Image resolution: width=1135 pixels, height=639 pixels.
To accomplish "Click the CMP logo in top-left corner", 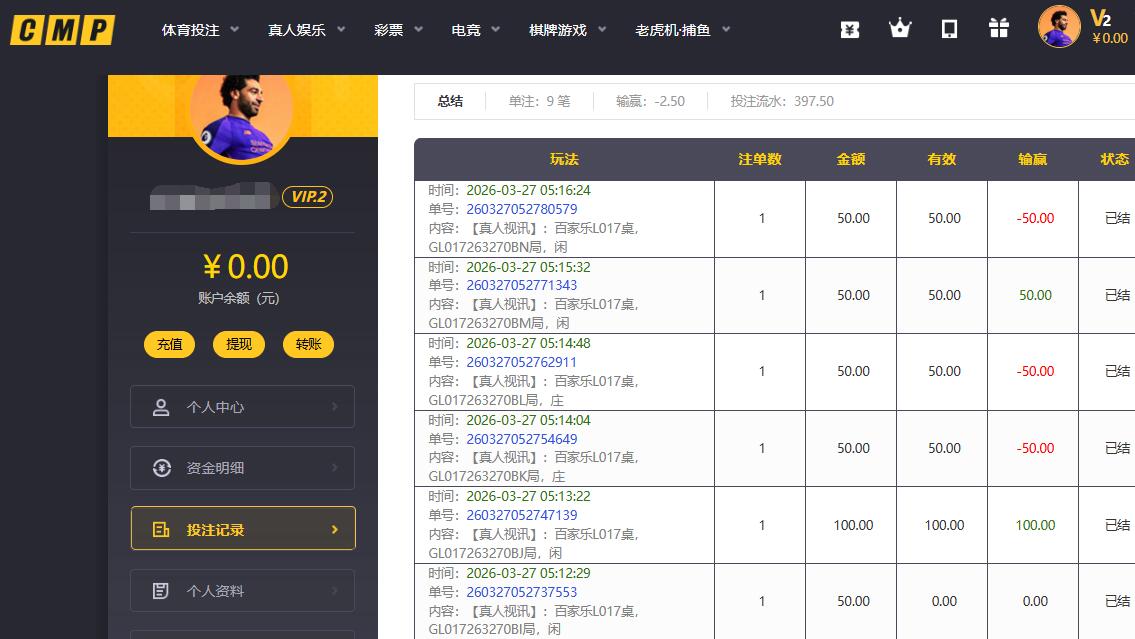I will [x=62, y=29].
